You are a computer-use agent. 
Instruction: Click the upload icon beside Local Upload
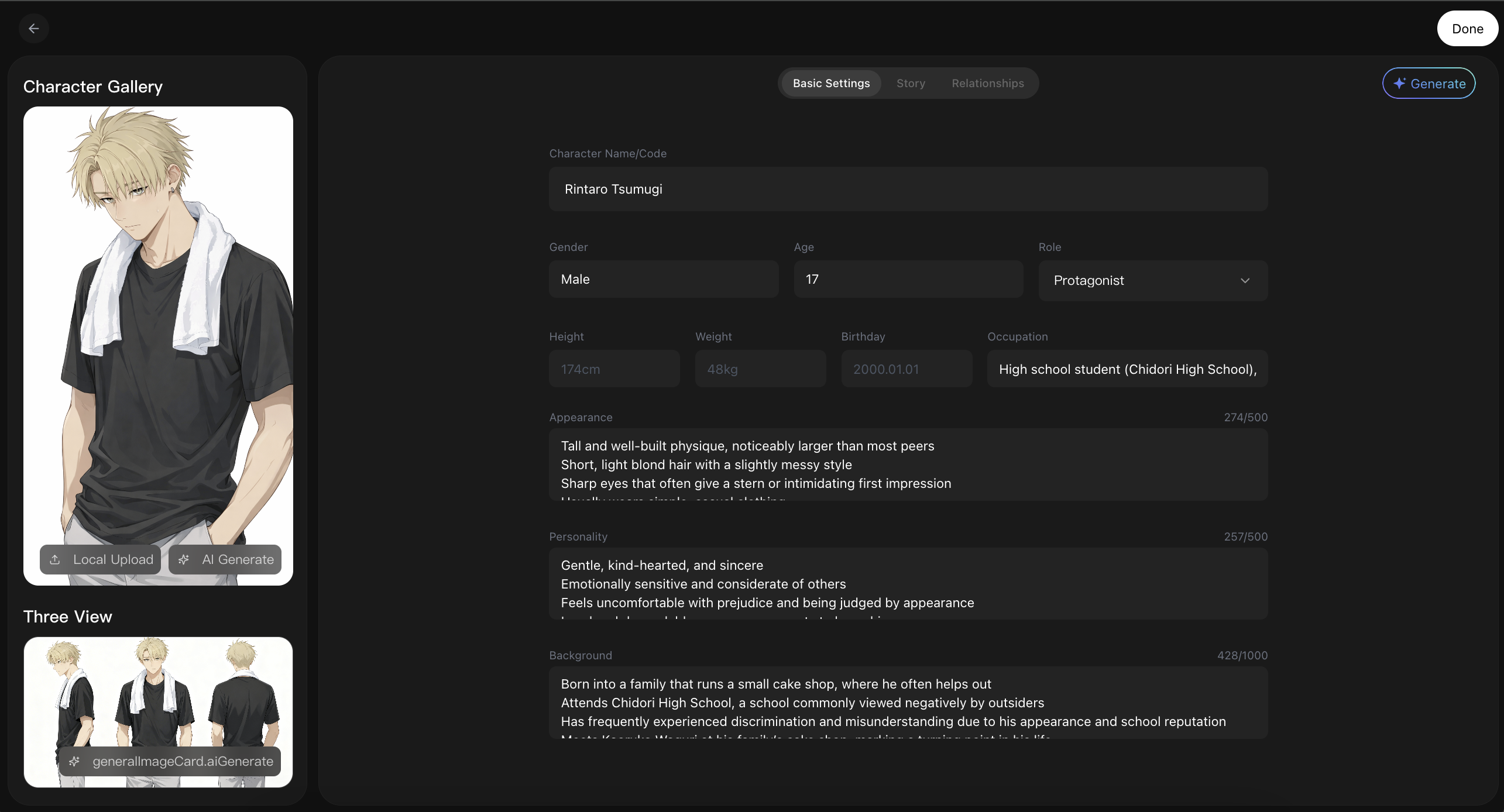55,560
